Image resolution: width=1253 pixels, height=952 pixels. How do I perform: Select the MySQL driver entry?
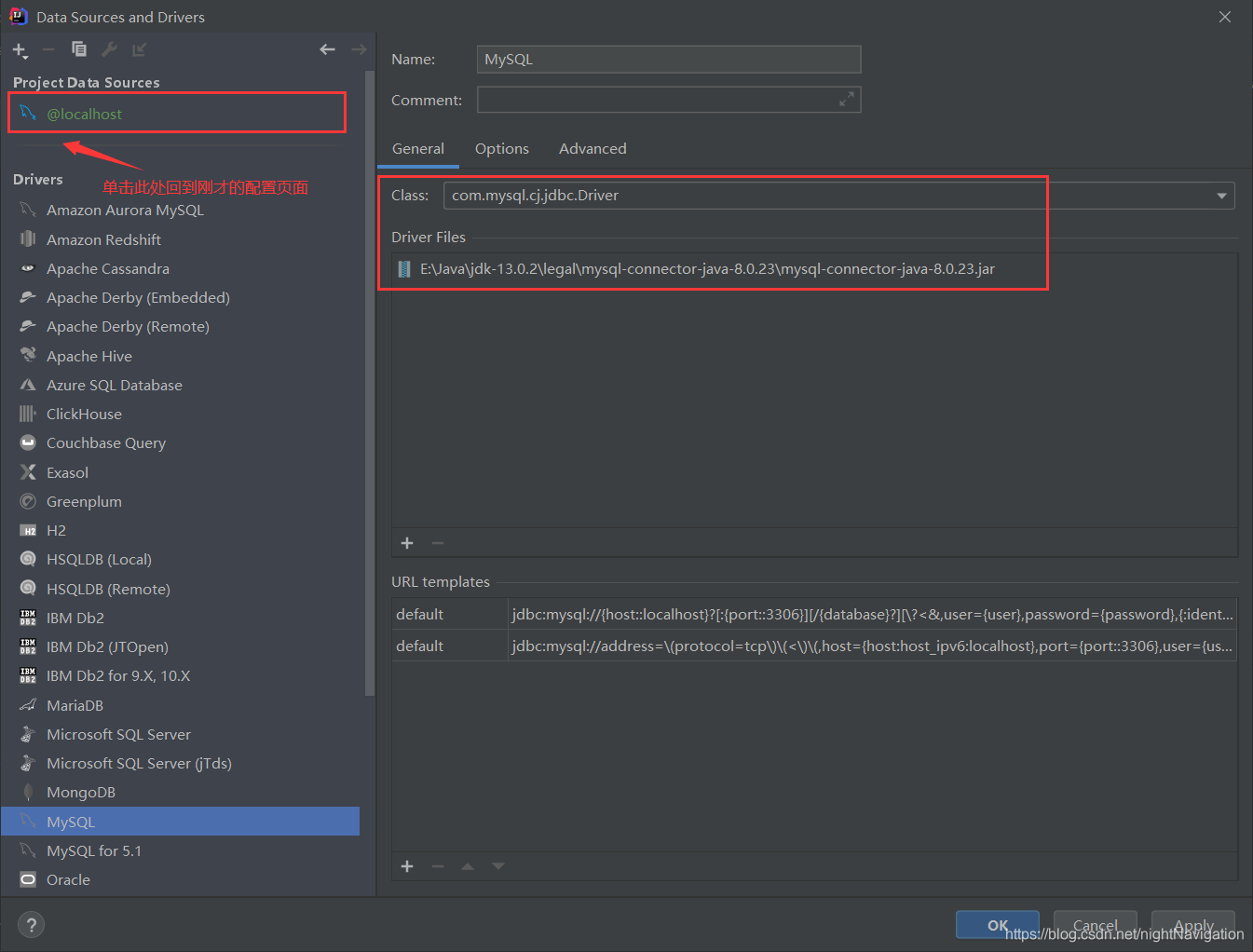click(x=180, y=822)
